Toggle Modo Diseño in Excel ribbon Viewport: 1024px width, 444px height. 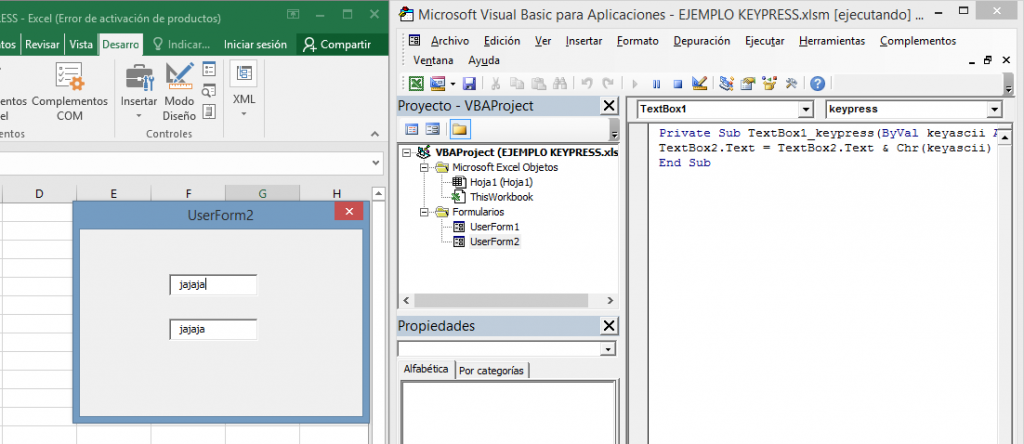[x=179, y=91]
